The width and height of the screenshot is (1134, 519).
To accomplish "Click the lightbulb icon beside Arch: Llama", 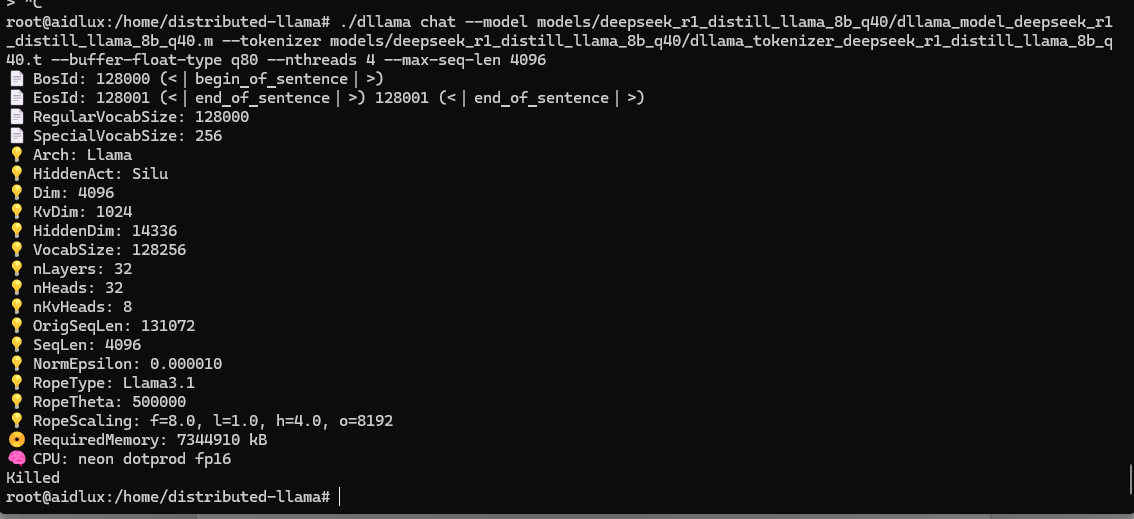I will click(x=16, y=155).
